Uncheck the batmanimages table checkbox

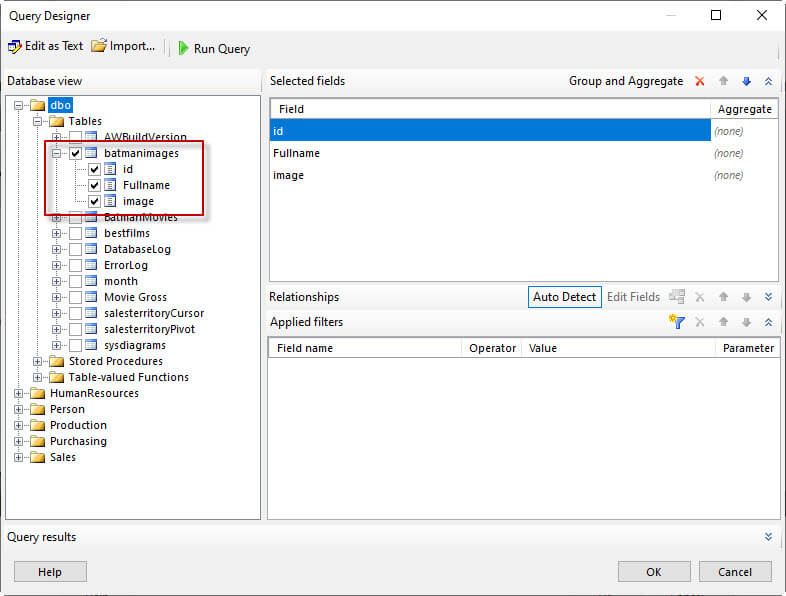[75, 153]
